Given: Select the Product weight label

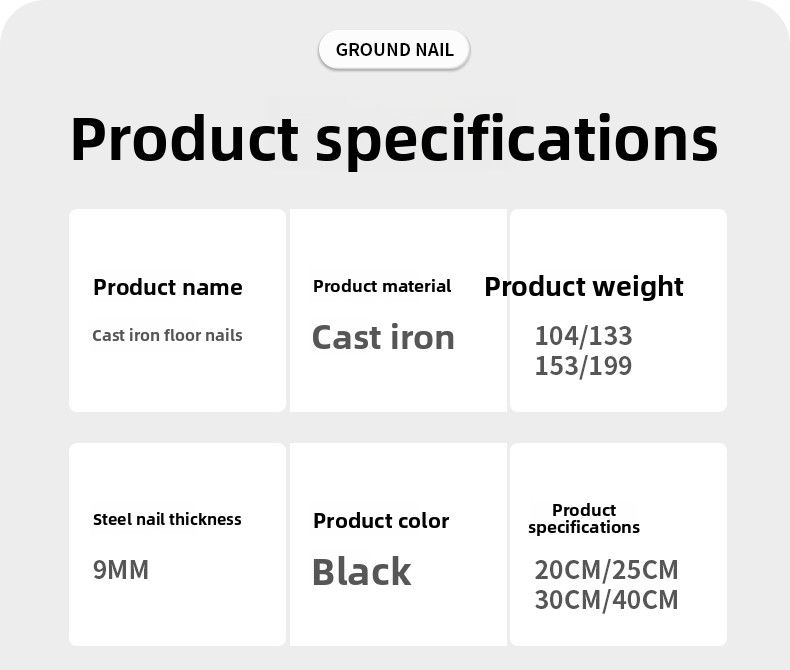Looking at the screenshot, I should pyautogui.click(x=584, y=287).
